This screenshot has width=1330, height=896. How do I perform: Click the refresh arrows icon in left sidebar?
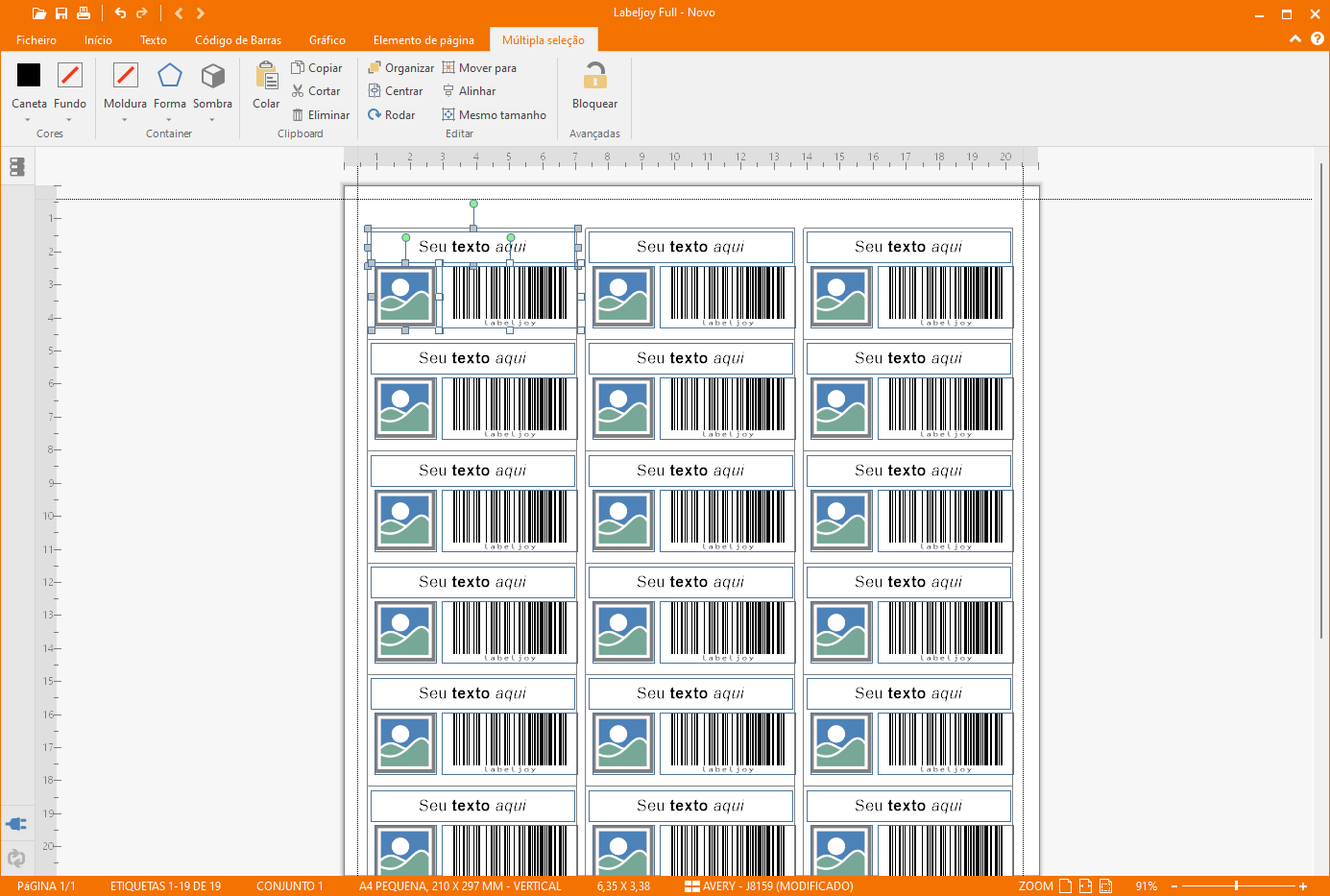point(16,858)
